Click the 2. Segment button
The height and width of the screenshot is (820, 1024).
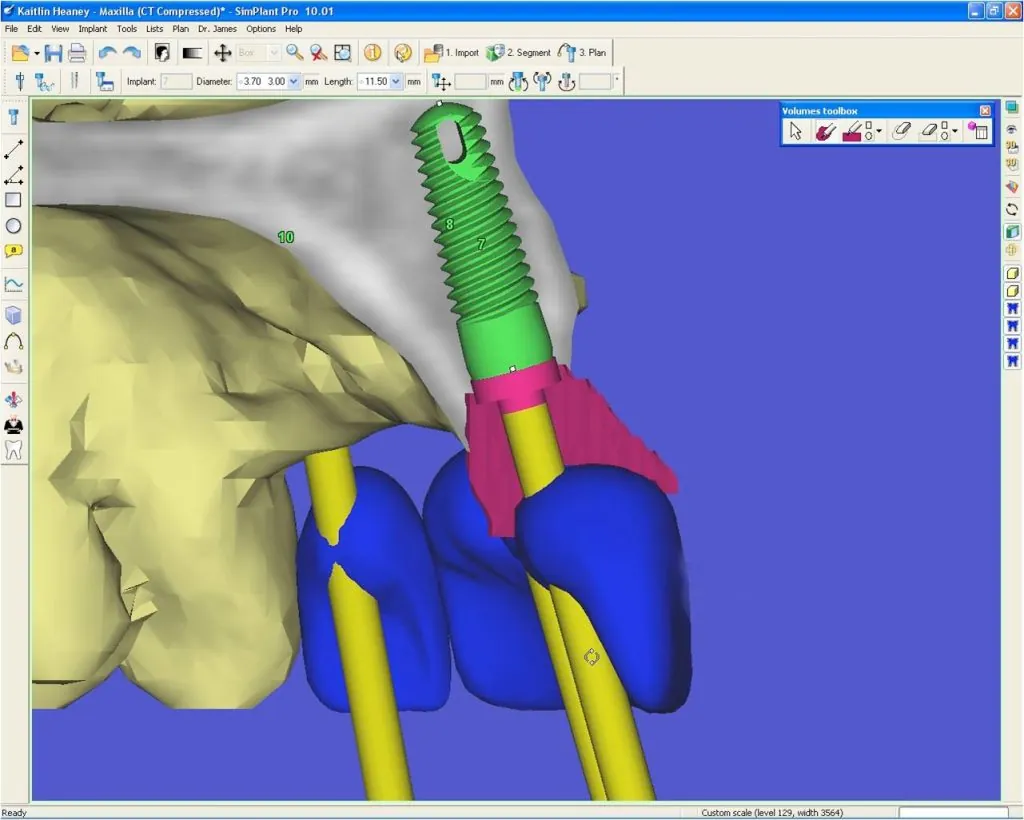click(x=518, y=53)
